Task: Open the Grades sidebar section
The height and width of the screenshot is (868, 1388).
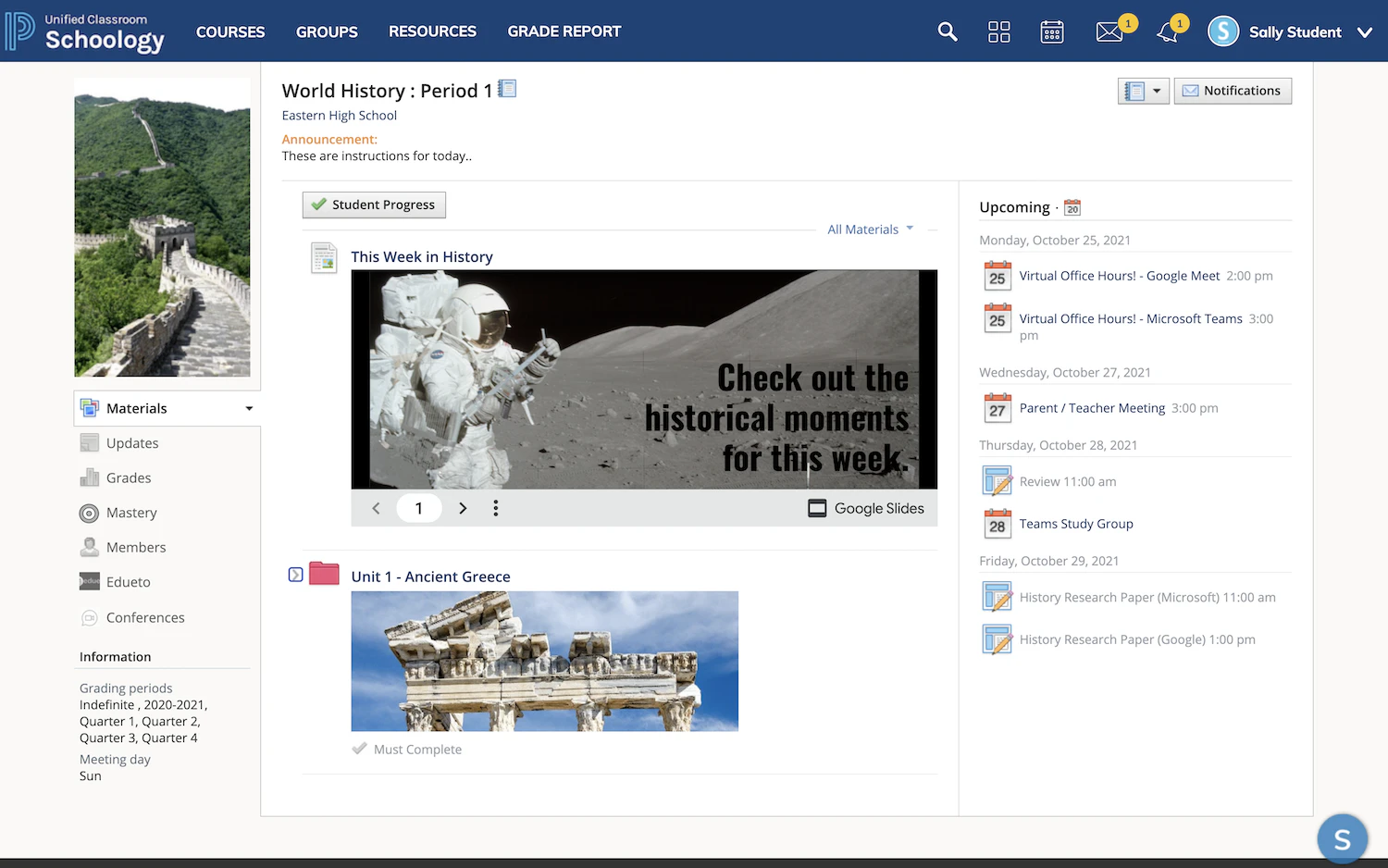Action: tap(128, 477)
